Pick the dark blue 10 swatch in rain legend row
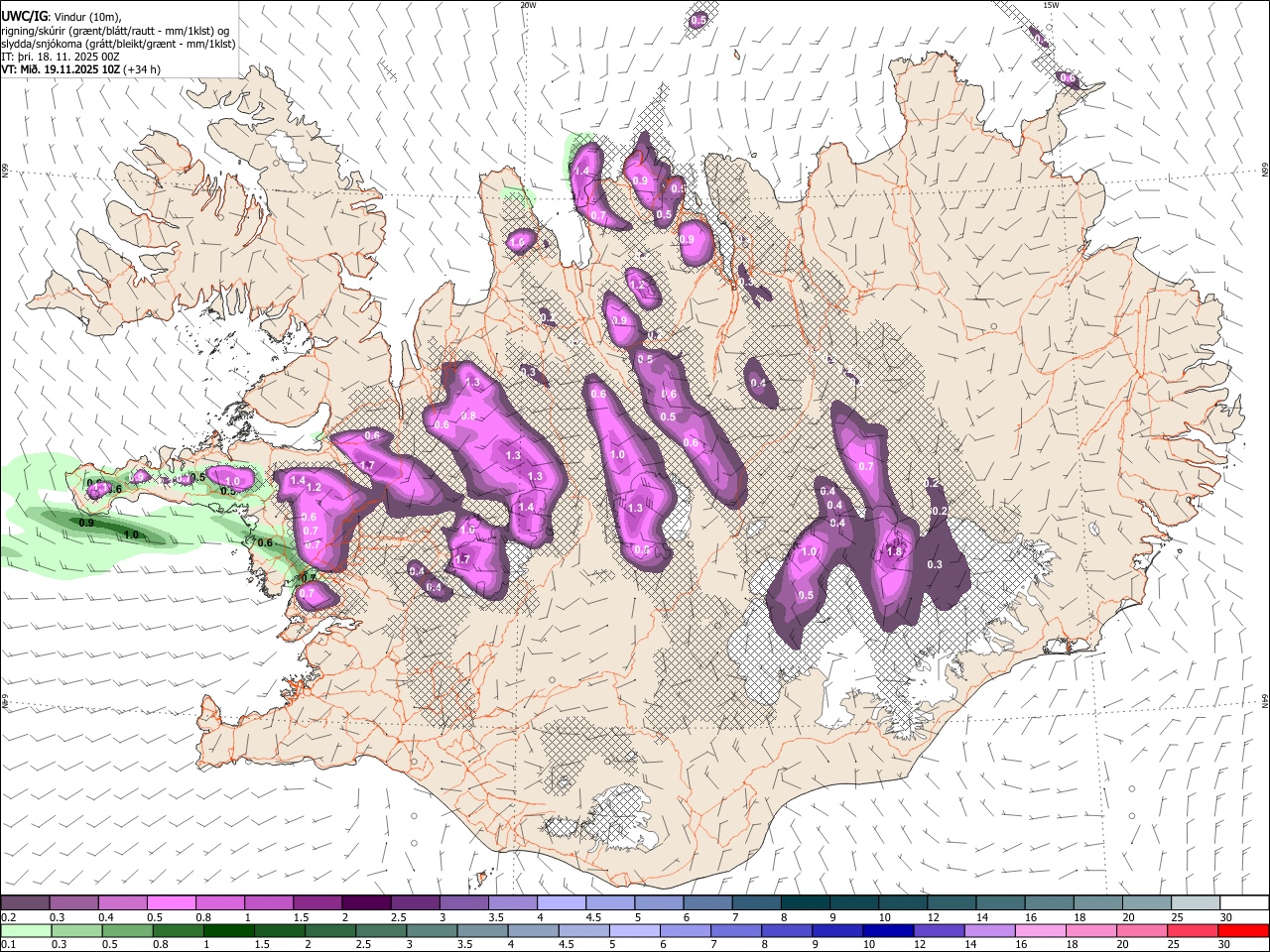Viewport: 1270px width, 952px height. click(888, 930)
